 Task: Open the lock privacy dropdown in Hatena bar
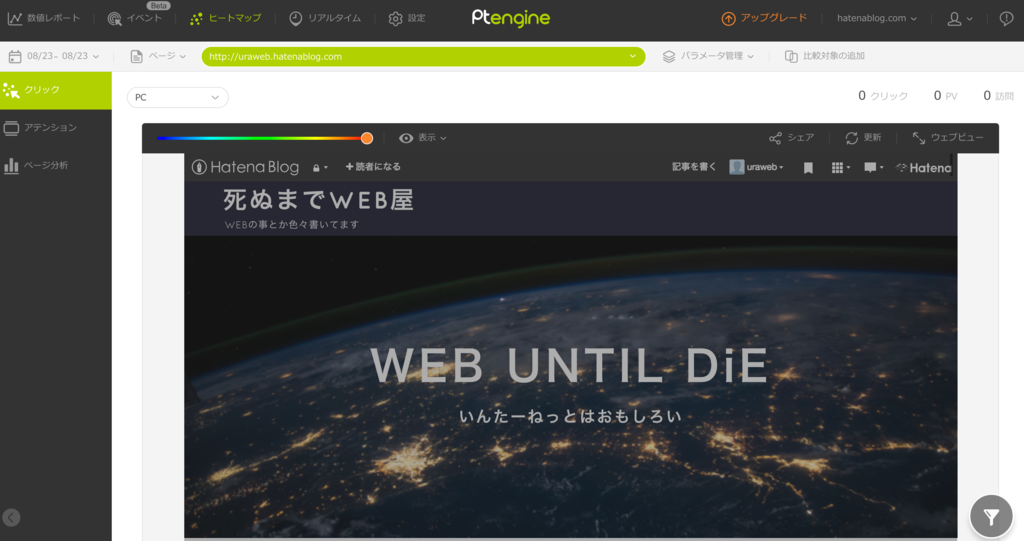319,168
